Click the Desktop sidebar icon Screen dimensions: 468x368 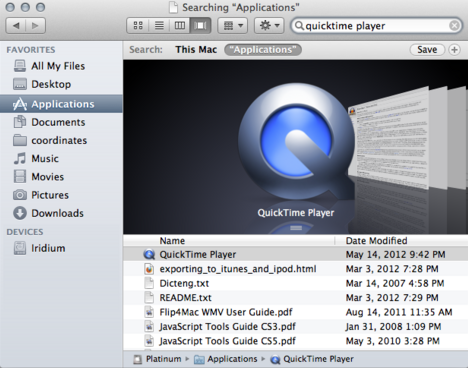click(20, 84)
